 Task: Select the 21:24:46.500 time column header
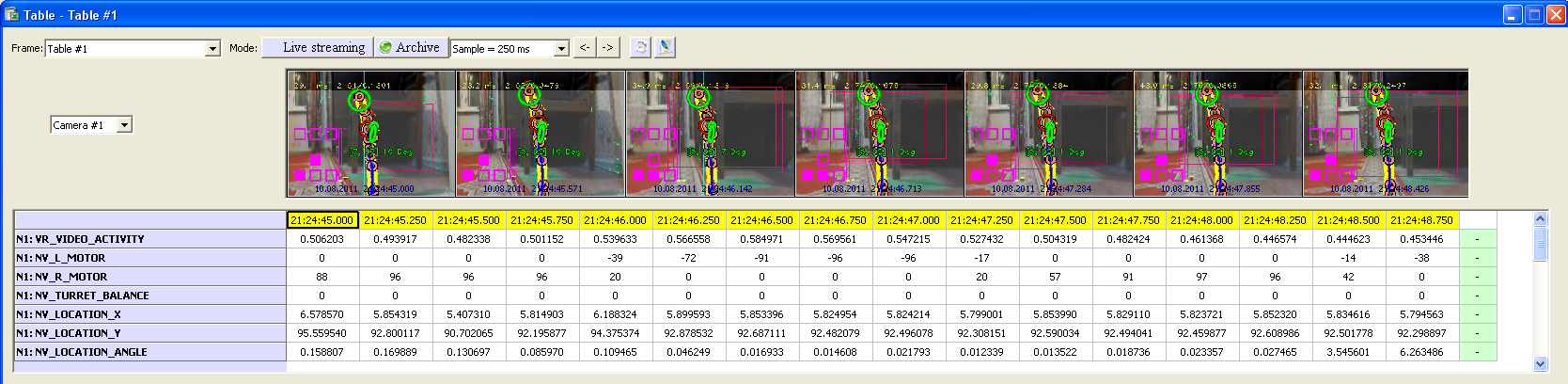click(761, 220)
